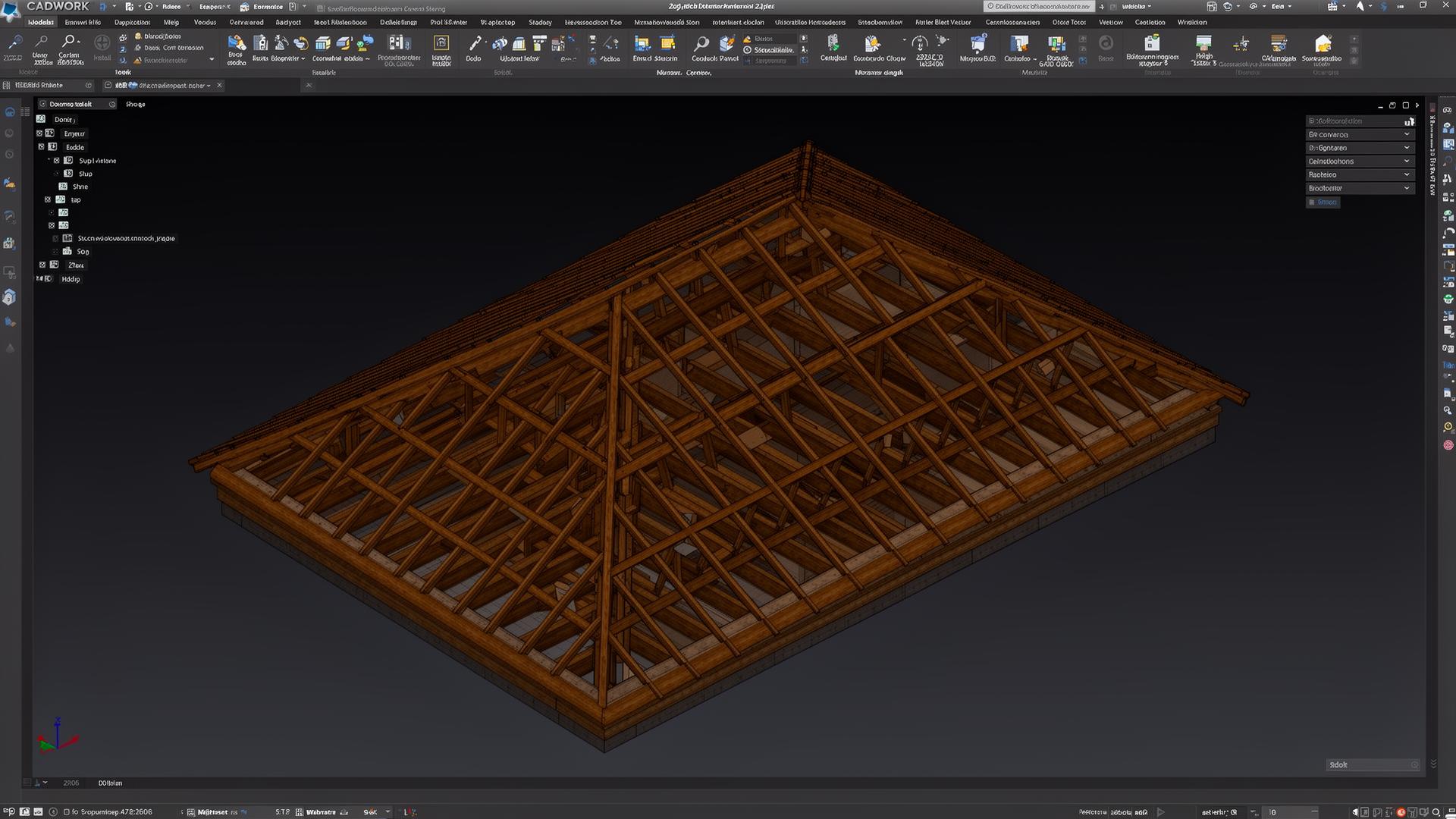Click the 'C4lamobas' ribbon icon
This screenshot has height=819, width=1456.
coord(1279,44)
